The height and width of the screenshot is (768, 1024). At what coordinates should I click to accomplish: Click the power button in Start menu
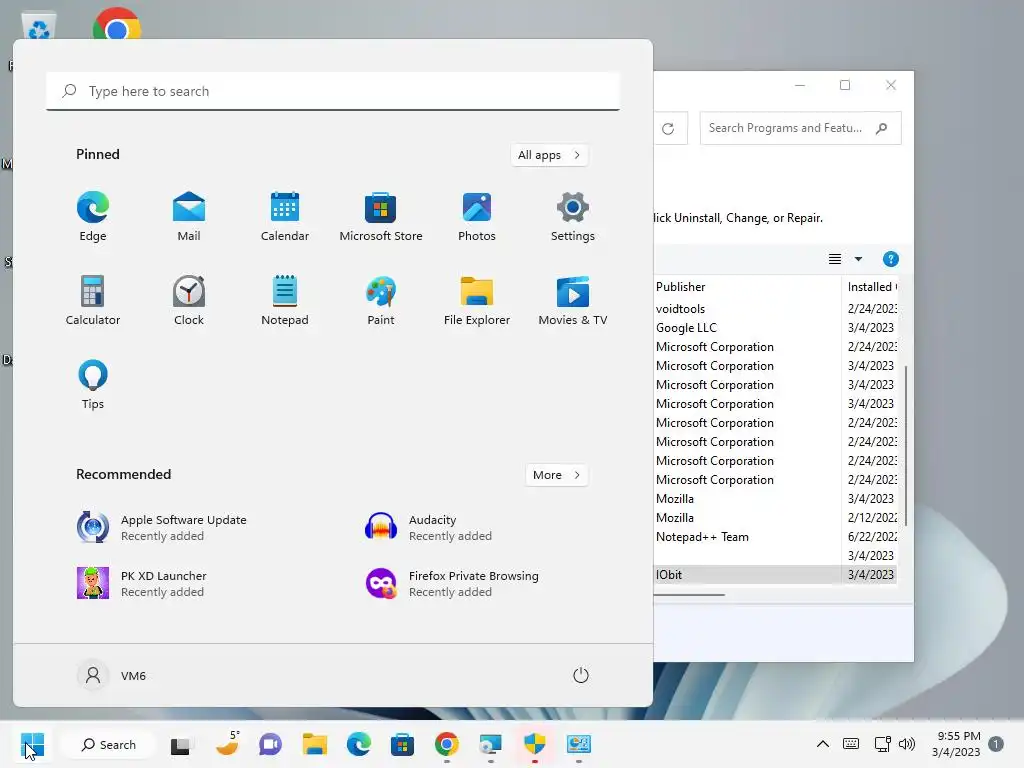[x=581, y=675]
